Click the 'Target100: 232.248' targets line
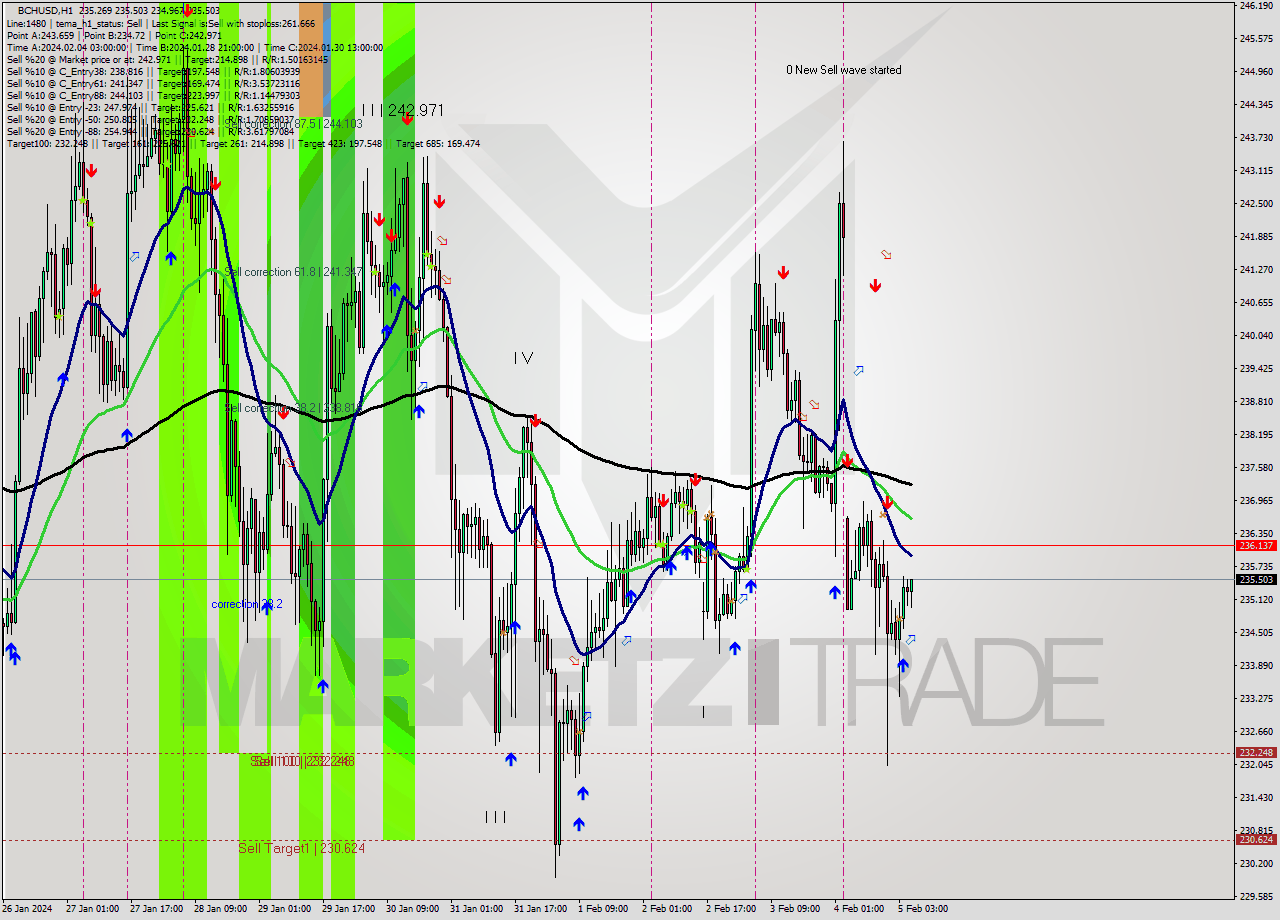 click(x=243, y=143)
